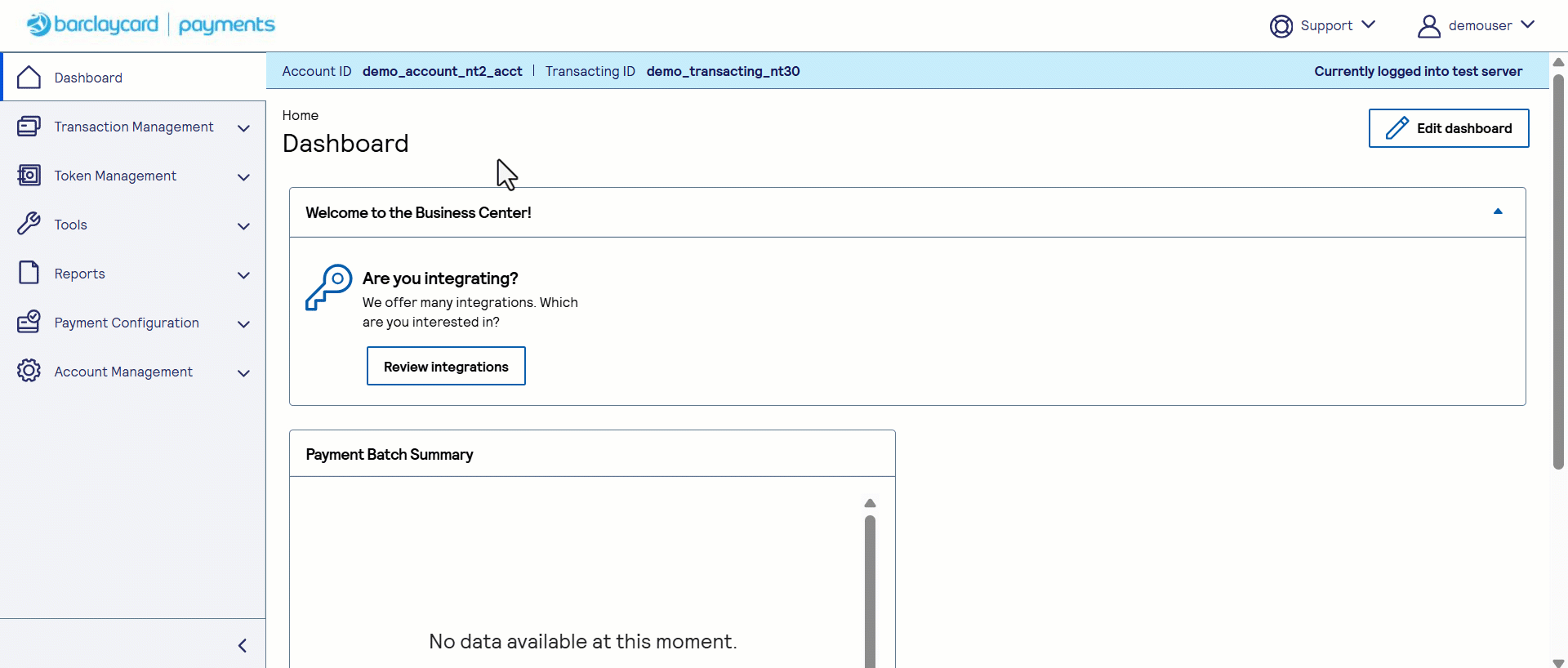Click the Transaction Management cards icon
The width and height of the screenshot is (1568, 668).
pyautogui.click(x=29, y=127)
